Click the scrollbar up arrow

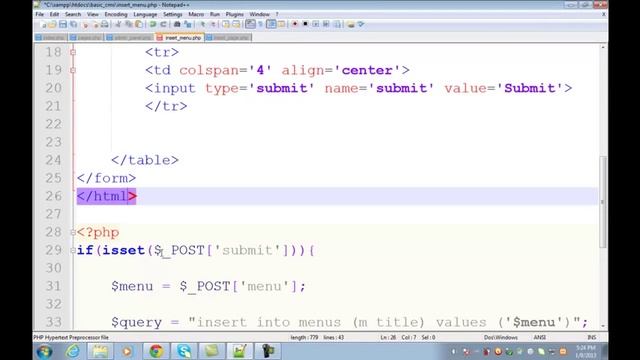pyautogui.click(x=603, y=48)
